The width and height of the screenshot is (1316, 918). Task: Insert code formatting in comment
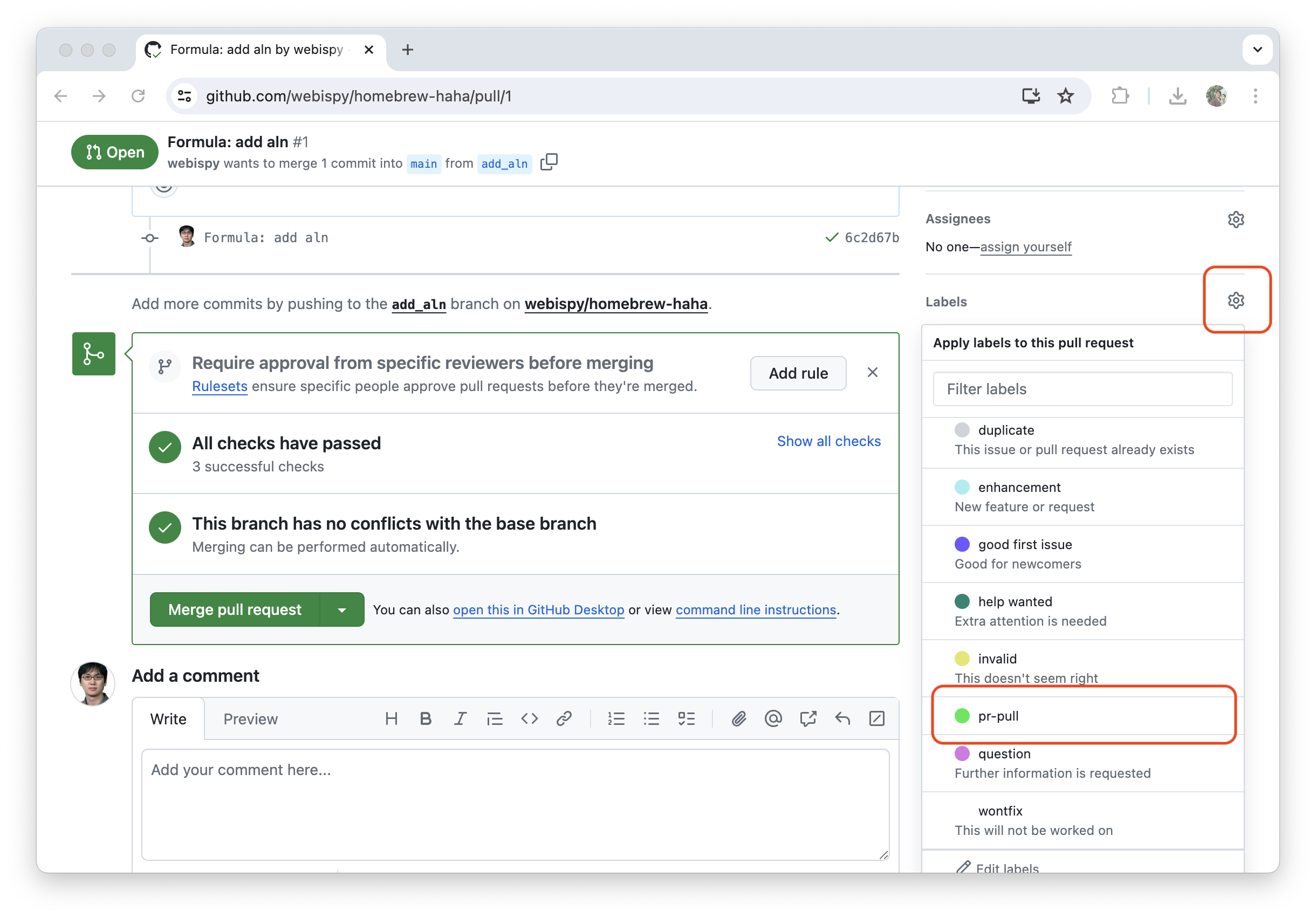529,718
